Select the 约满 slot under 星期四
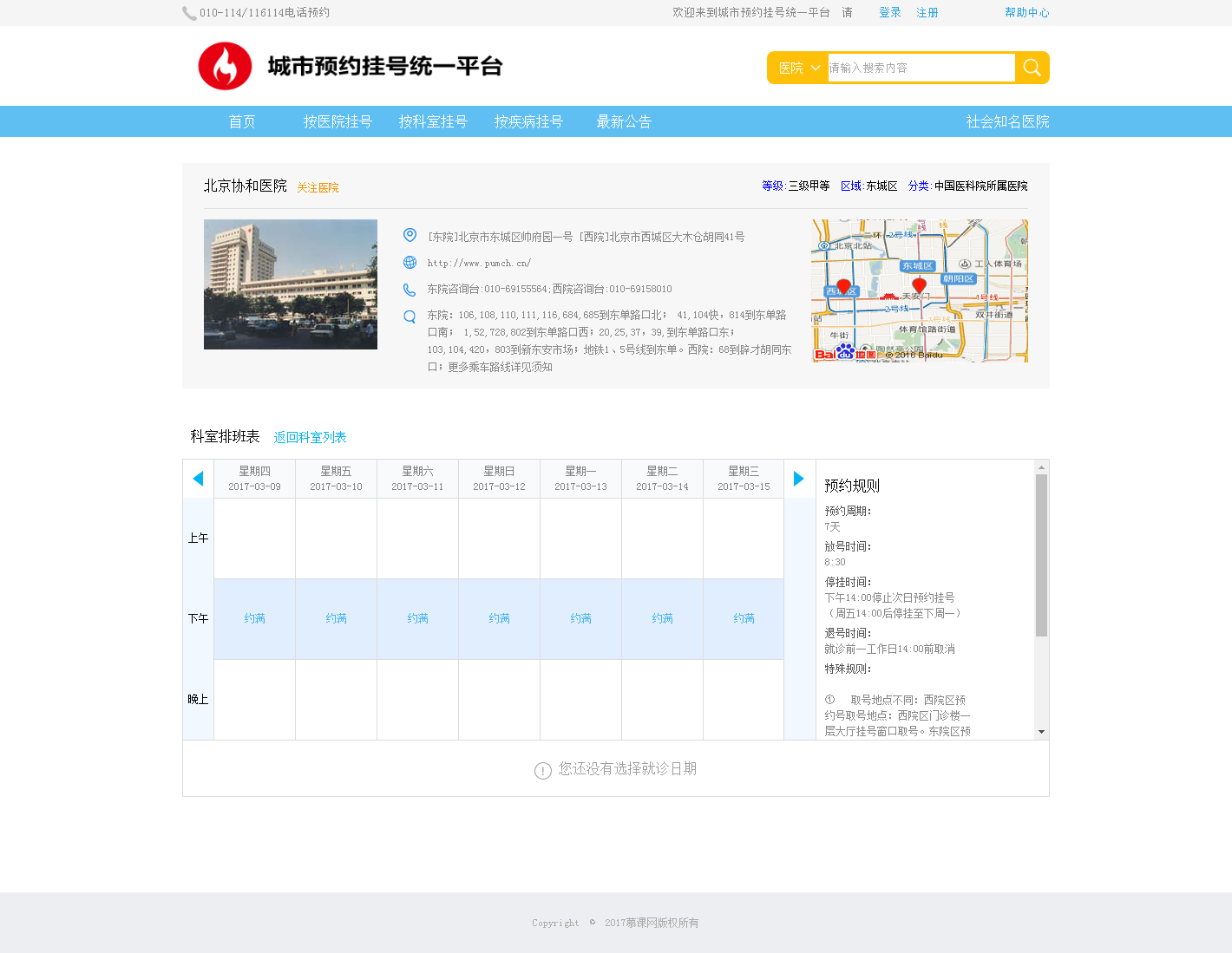Viewport: 1232px width, 953px height. click(x=253, y=618)
